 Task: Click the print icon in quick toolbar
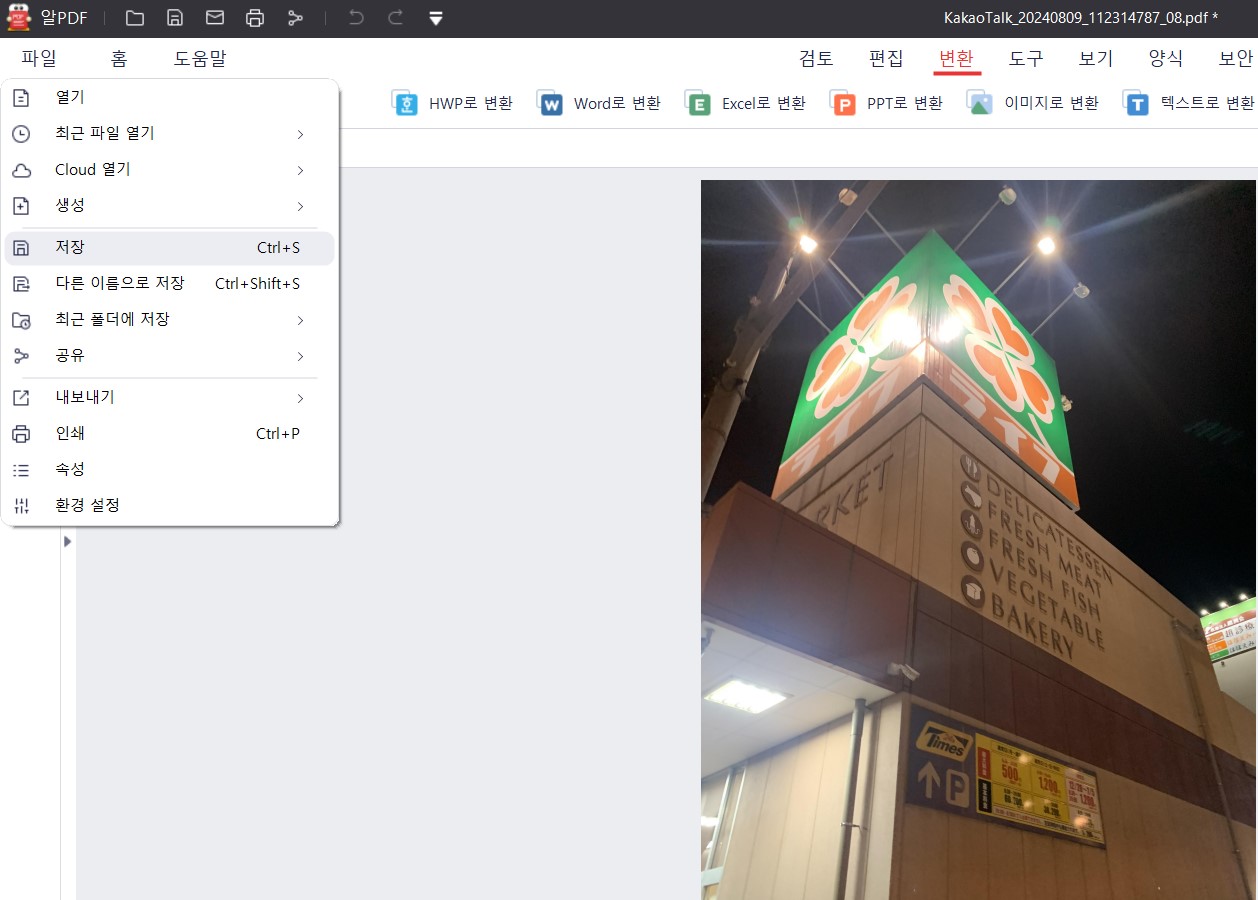click(255, 17)
